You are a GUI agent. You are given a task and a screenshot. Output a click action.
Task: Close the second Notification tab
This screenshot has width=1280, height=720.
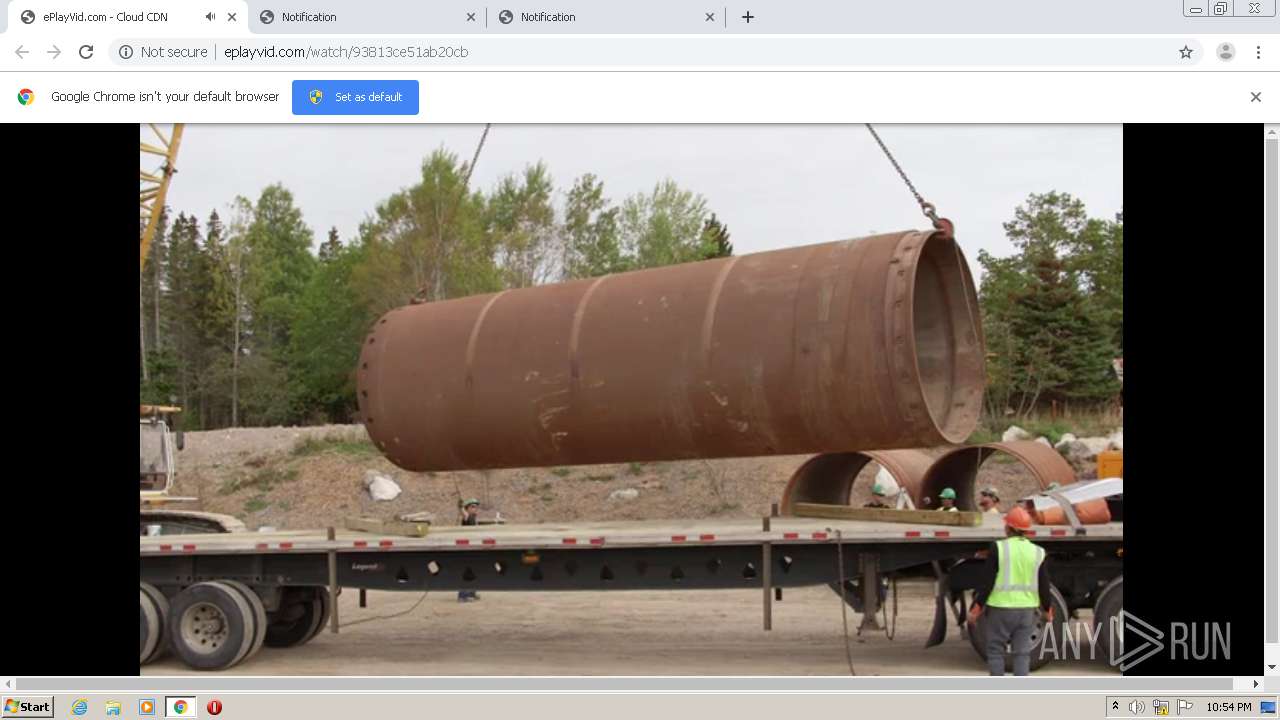[x=710, y=17]
